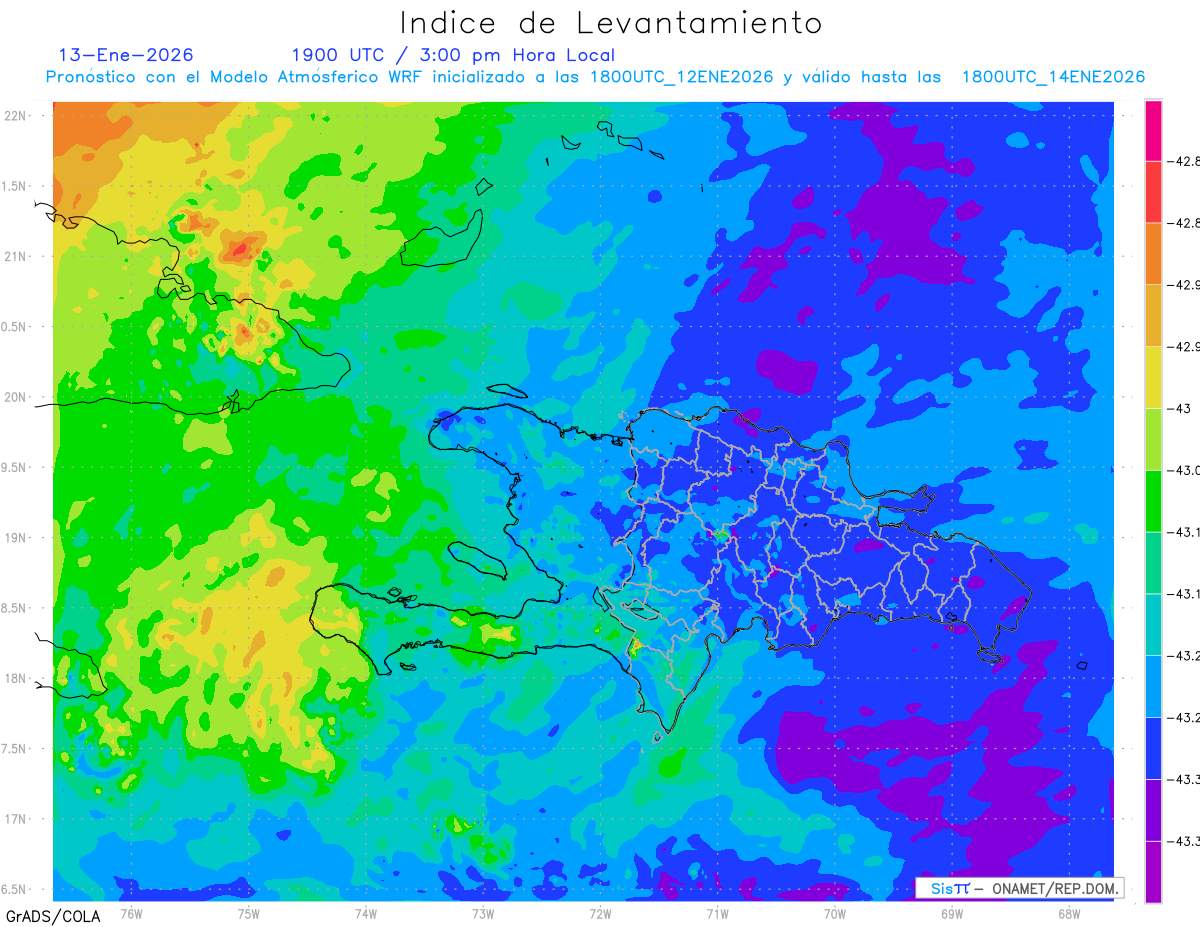1200x927 pixels.
Task: Click the '19N' latitude label
Action: pyautogui.click(x=16, y=537)
